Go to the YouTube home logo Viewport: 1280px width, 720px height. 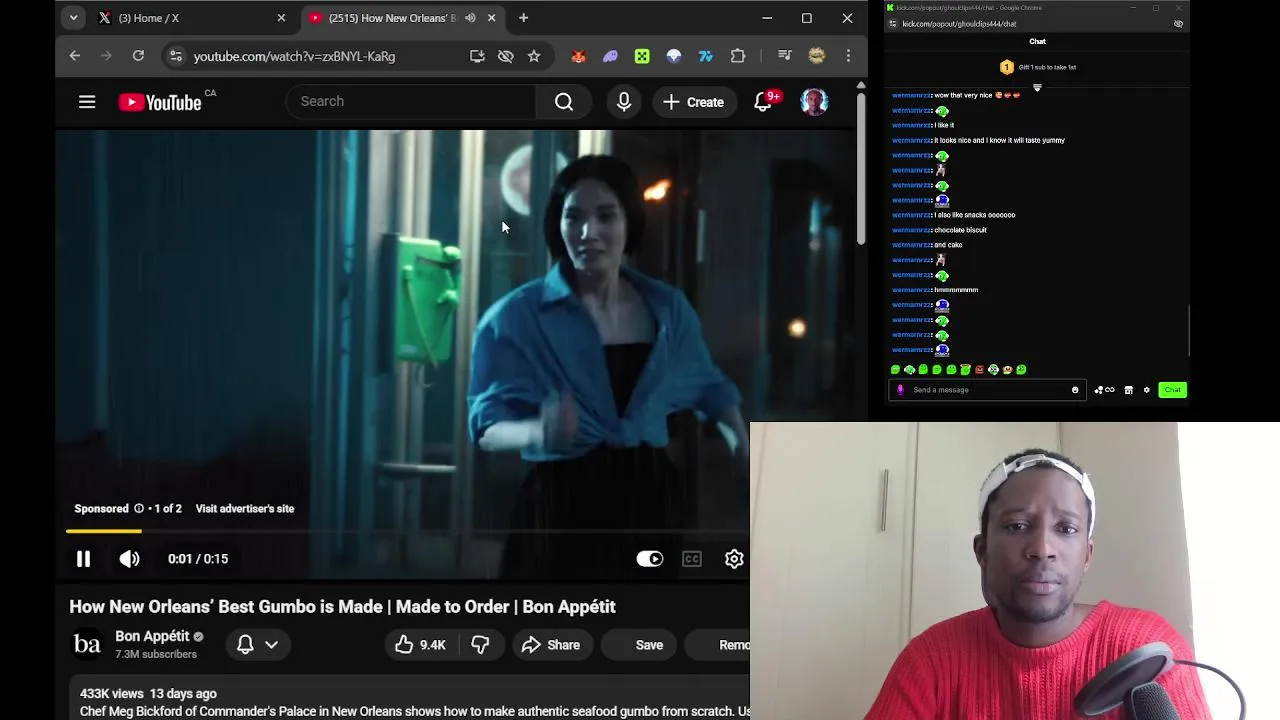point(160,102)
